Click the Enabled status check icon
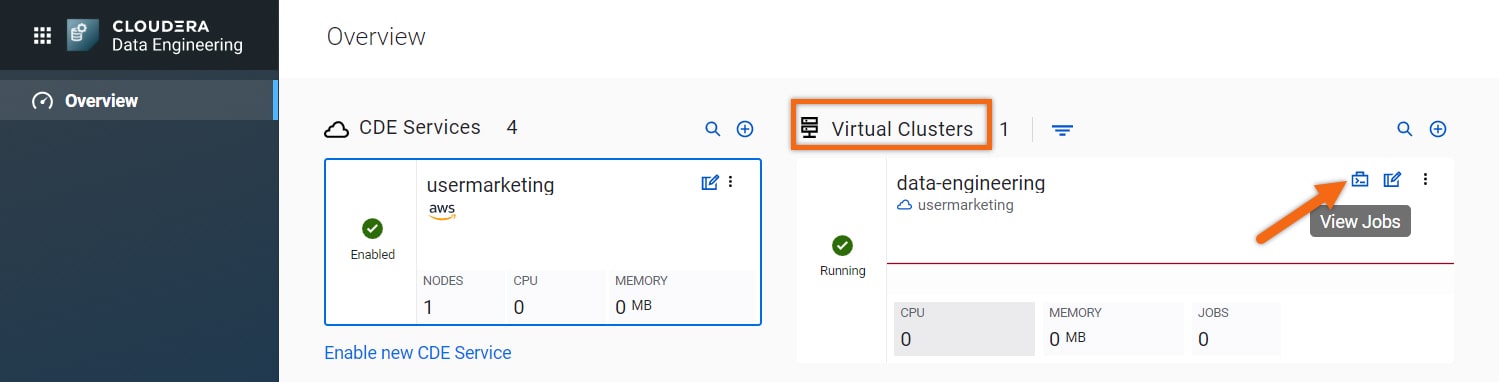Image resolution: width=1499 pixels, height=382 pixels. click(372, 228)
